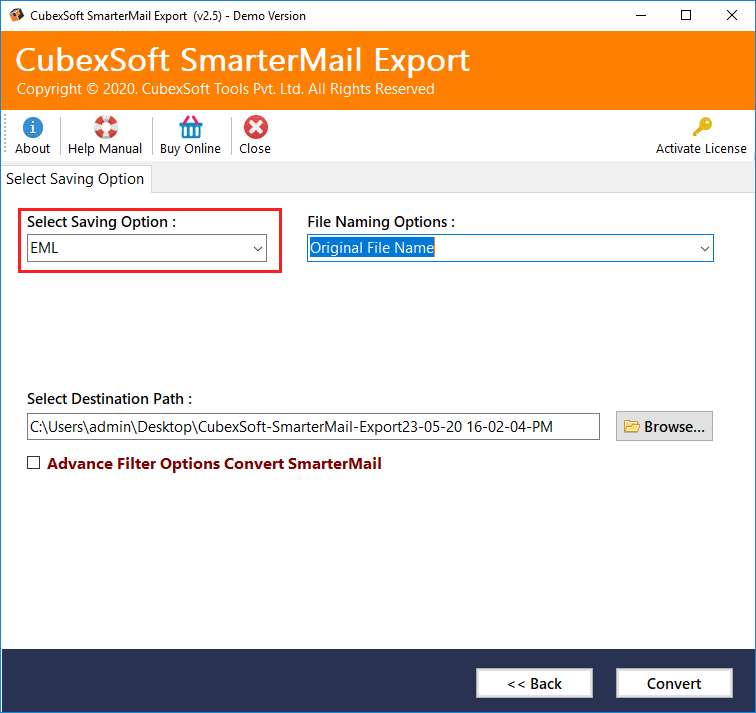Screen dimensions: 756x713
Task: Click the CubexSoft app icon in title bar
Action: click(x=16, y=15)
